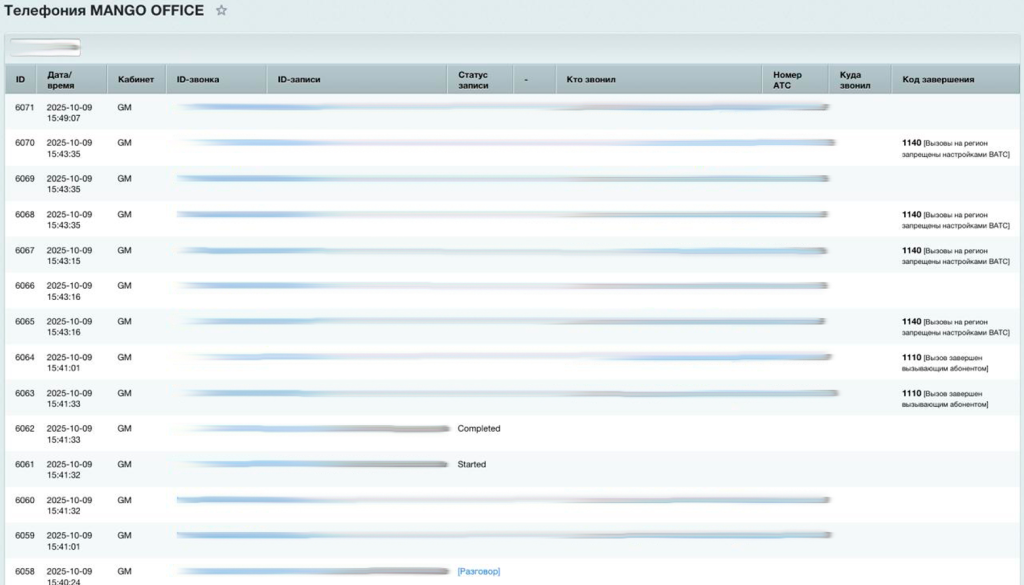Click the Completed status in row 6062
Viewport: 1024px width, 585px height.
(x=479, y=429)
